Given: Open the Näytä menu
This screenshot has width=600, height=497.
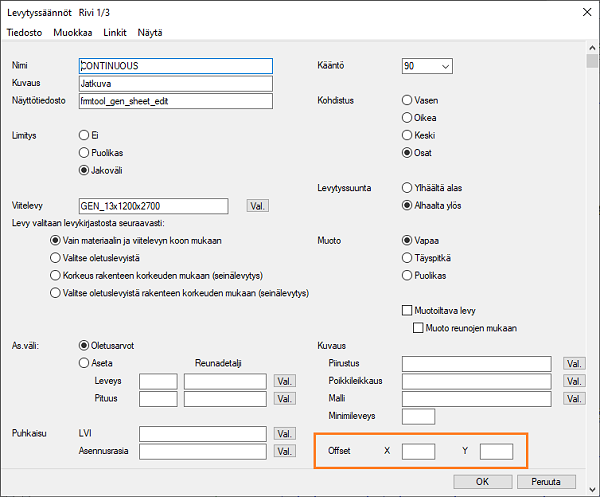Looking at the screenshot, I should click(x=151, y=32).
